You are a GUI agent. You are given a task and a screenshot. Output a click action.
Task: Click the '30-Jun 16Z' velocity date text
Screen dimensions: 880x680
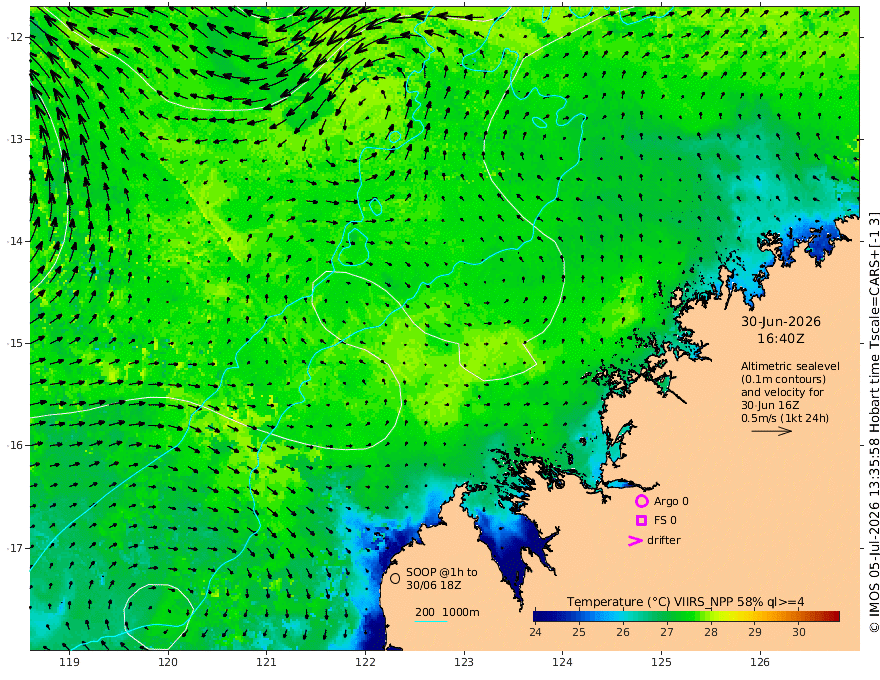[770, 405]
